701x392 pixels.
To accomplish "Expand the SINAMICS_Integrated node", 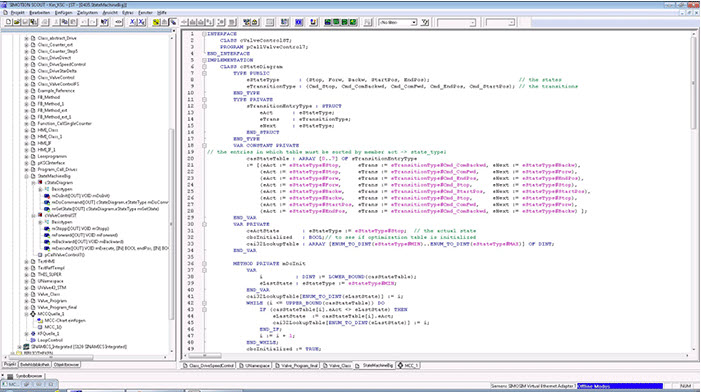I will 19,347.
